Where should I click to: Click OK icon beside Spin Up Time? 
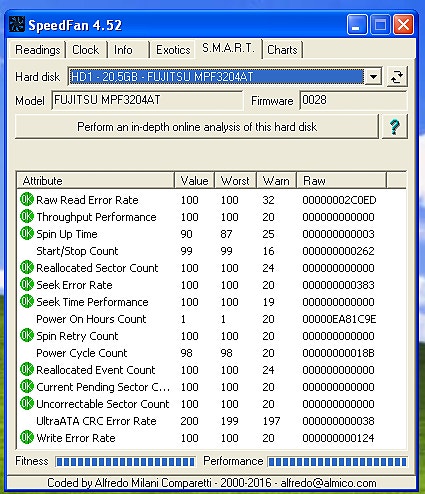[x=27, y=234]
